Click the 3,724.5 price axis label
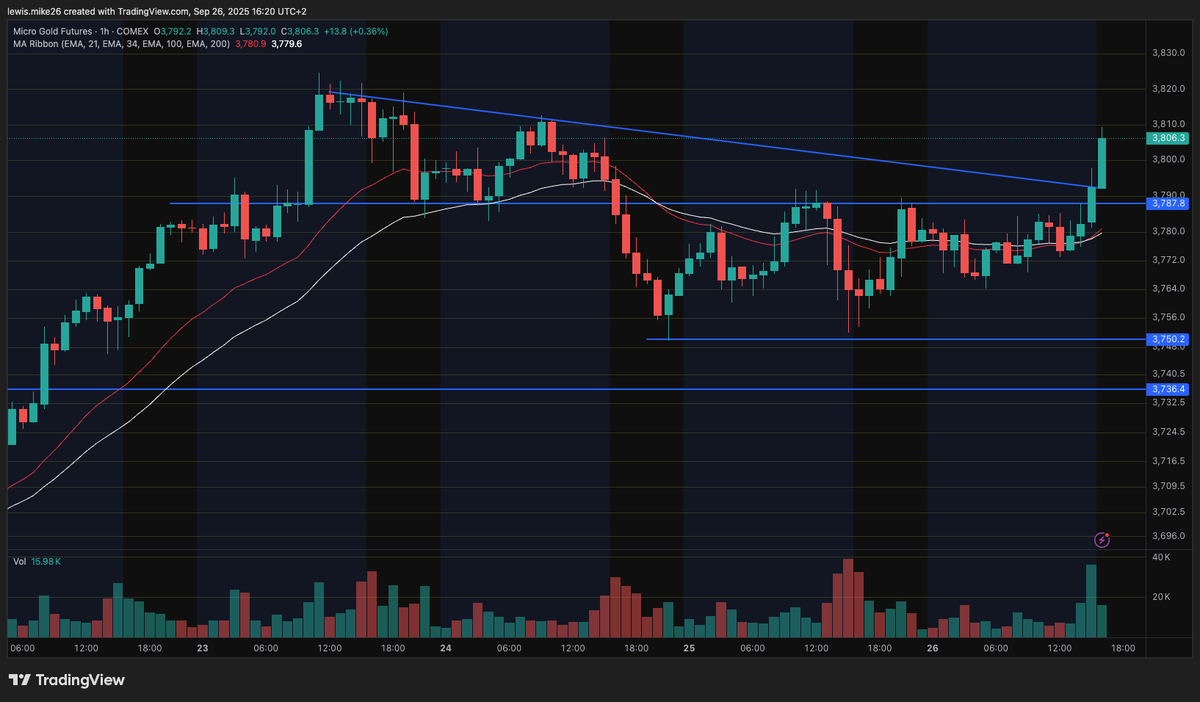Screen dimensions: 1200x702 (x=1168, y=432)
